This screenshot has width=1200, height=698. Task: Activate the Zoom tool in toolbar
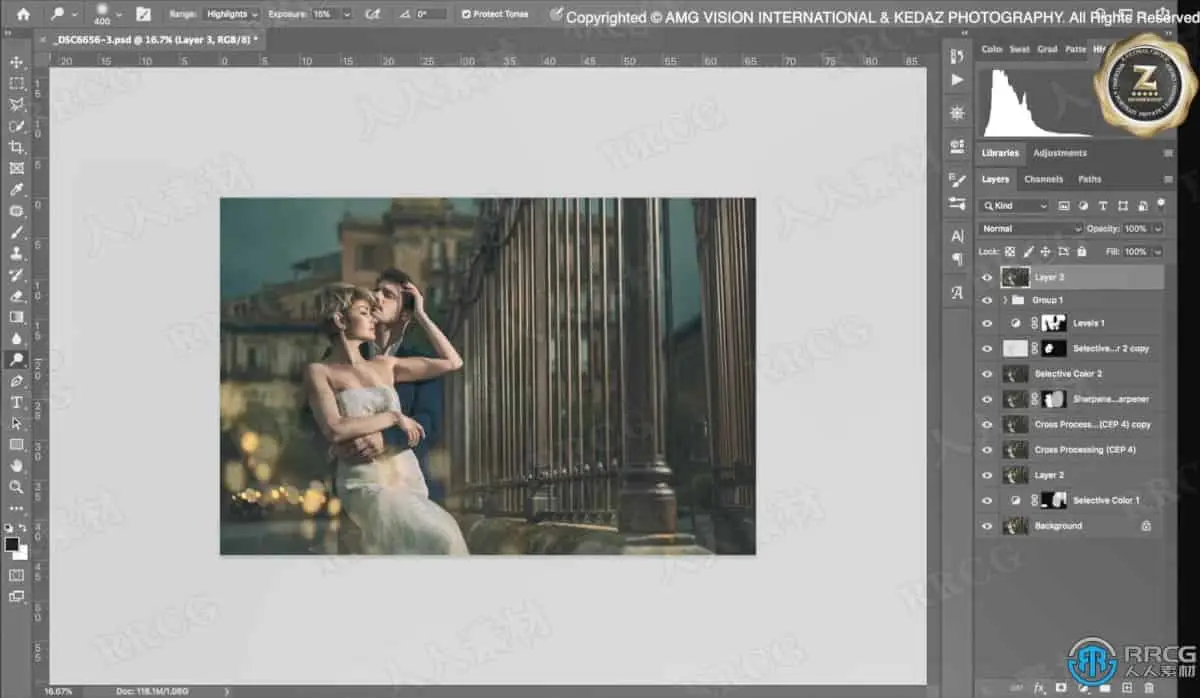pos(17,487)
